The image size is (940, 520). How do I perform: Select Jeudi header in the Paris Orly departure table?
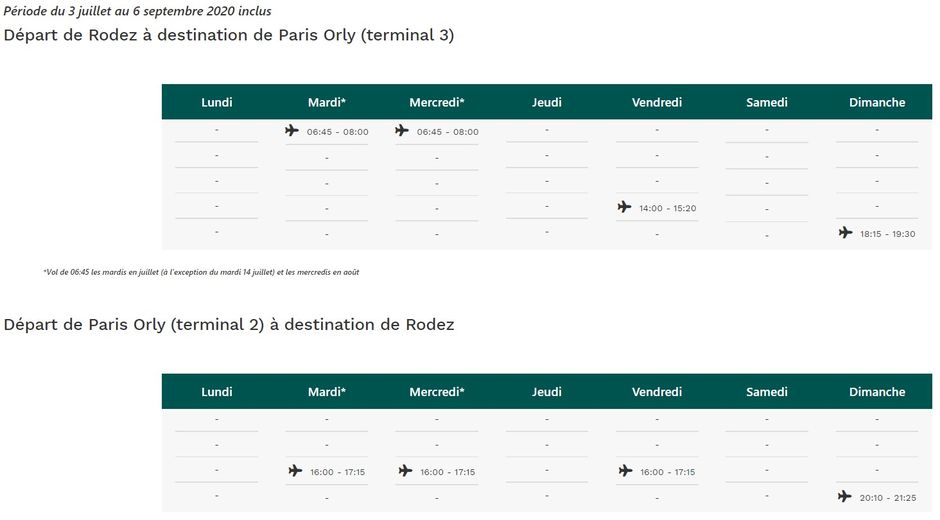click(547, 392)
